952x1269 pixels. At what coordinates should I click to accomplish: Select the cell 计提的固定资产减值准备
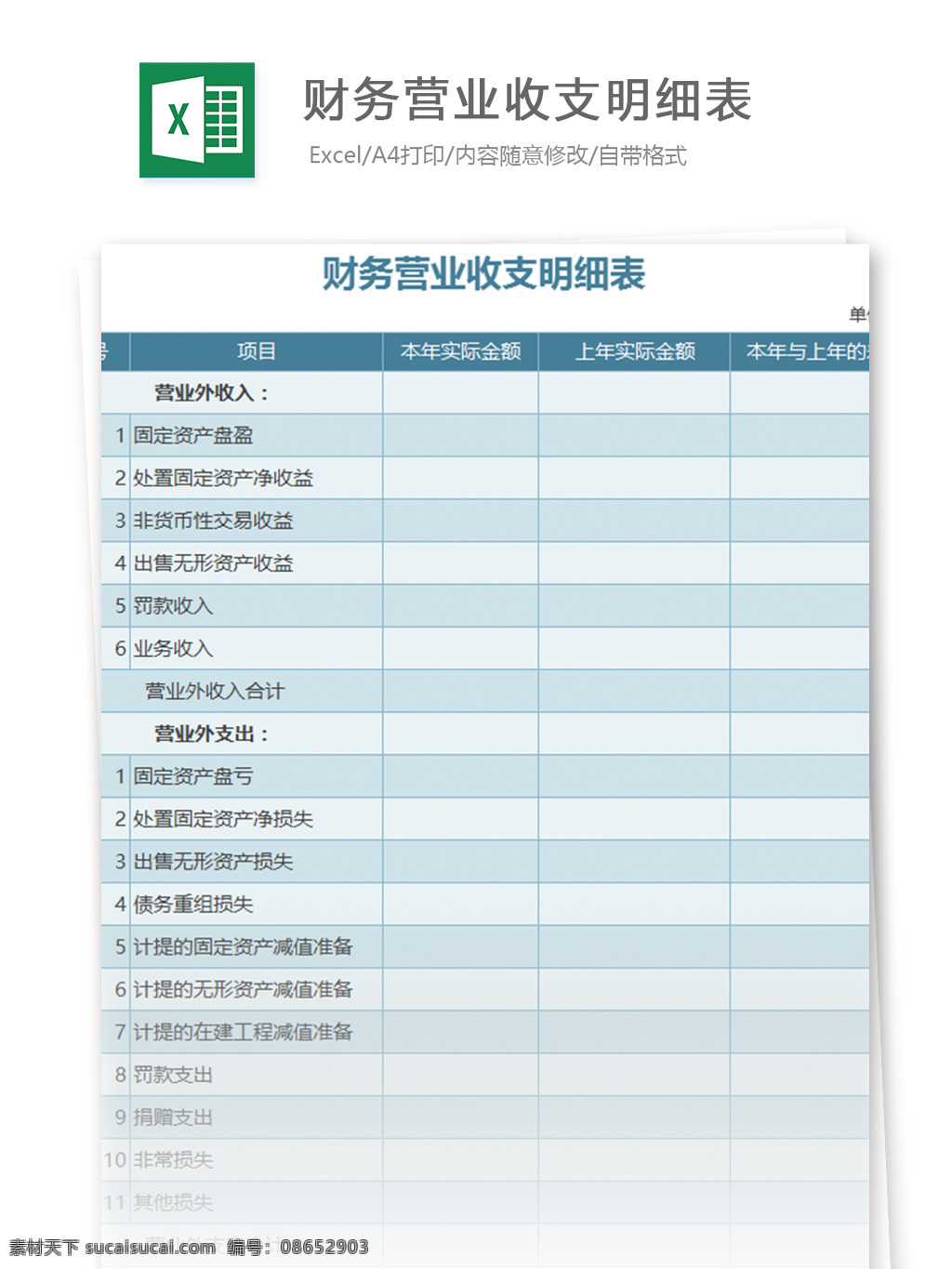click(256, 947)
